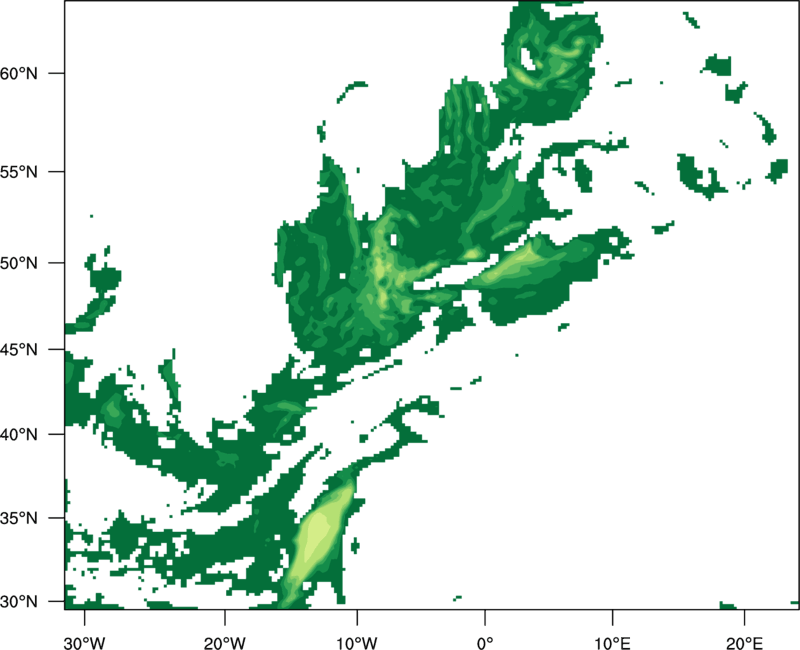Click the 55°N latitude label
The width and height of the screenshot is (800, 650).
click(19, 172)
